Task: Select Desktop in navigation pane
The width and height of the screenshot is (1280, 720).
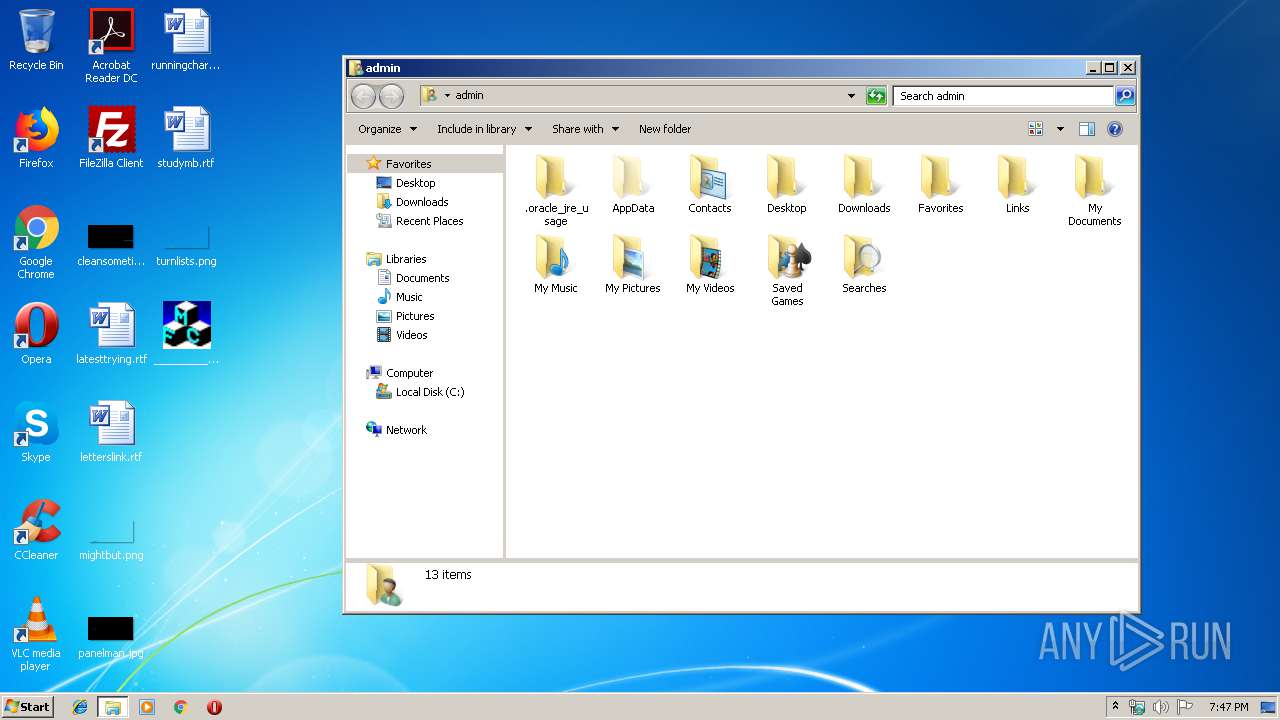Action: pyautogui.click(x=415, y=183)
